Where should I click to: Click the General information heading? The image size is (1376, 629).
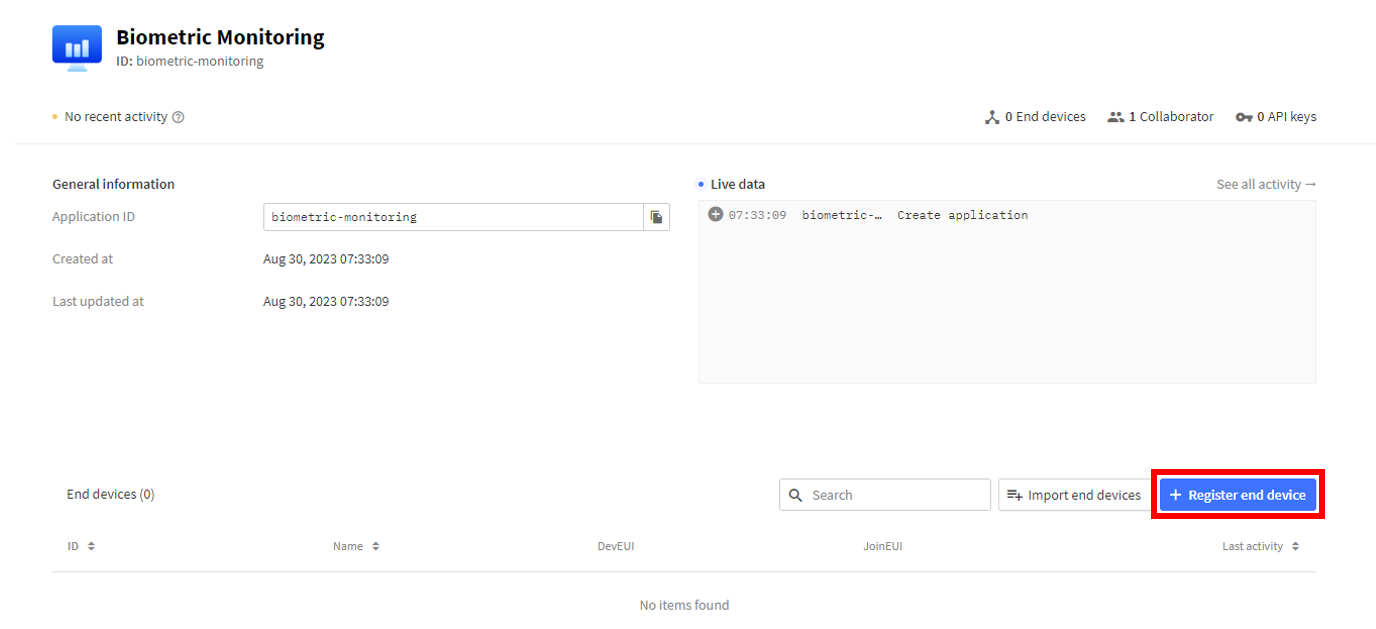click(x=113, y=184)
